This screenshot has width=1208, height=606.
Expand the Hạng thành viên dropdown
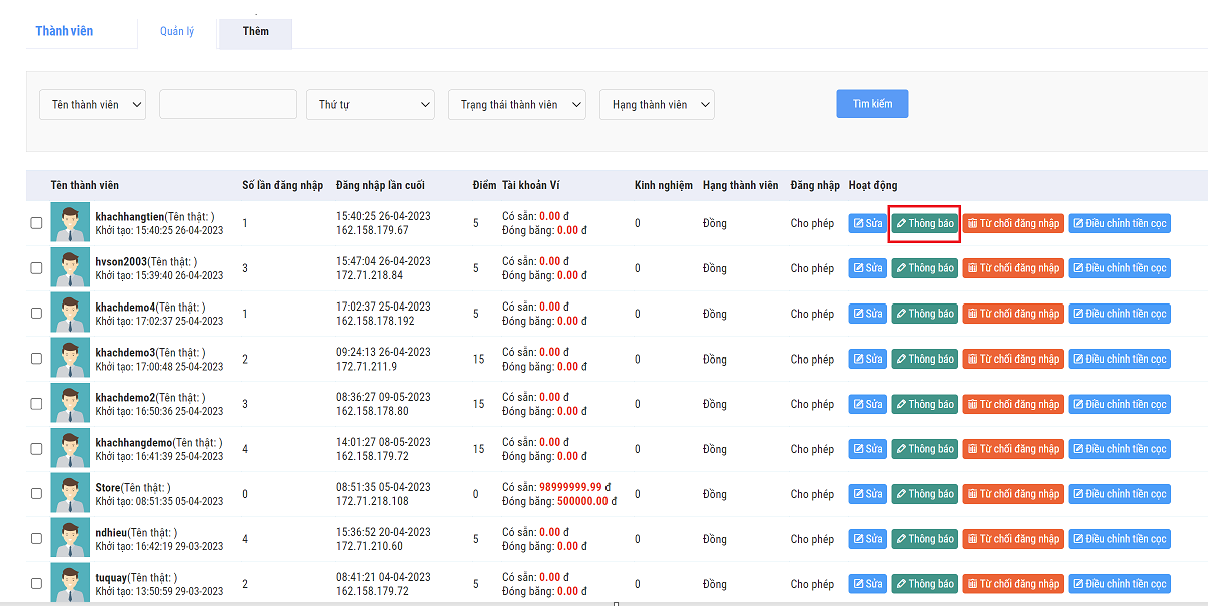click(x=657, y=105)
